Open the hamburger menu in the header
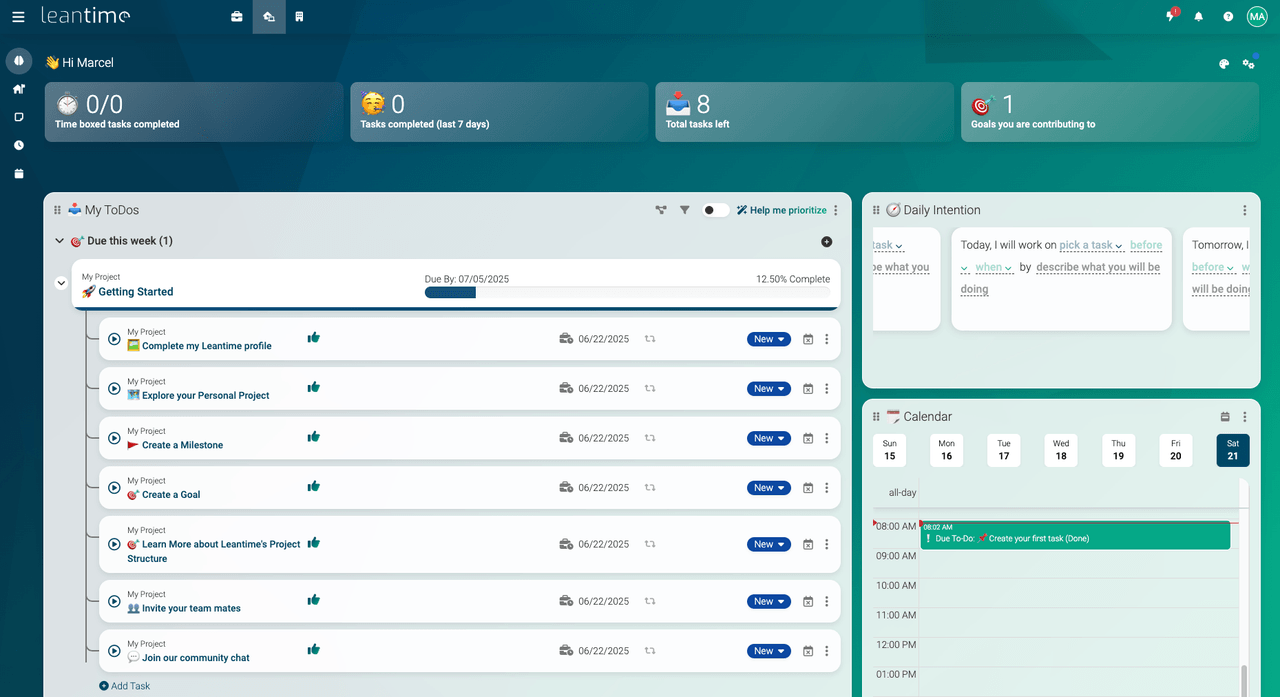1280x697 pixels. point(18,17)
